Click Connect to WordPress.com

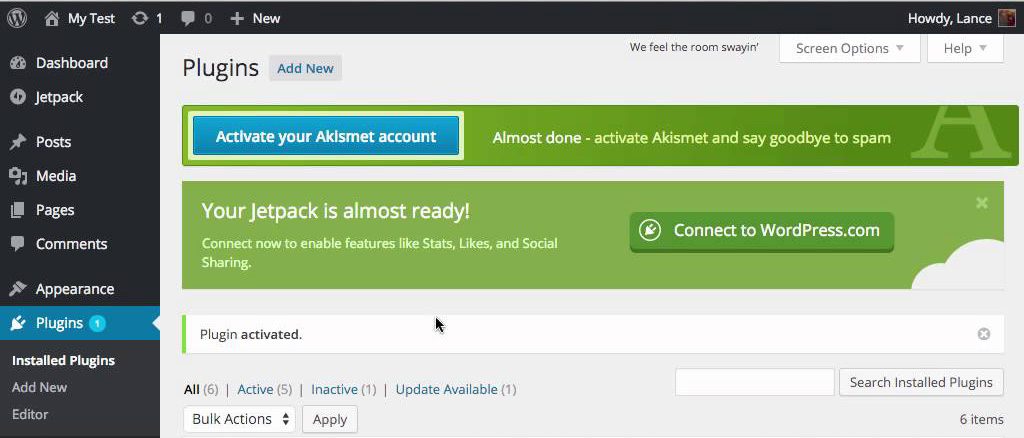click(761, 231)
